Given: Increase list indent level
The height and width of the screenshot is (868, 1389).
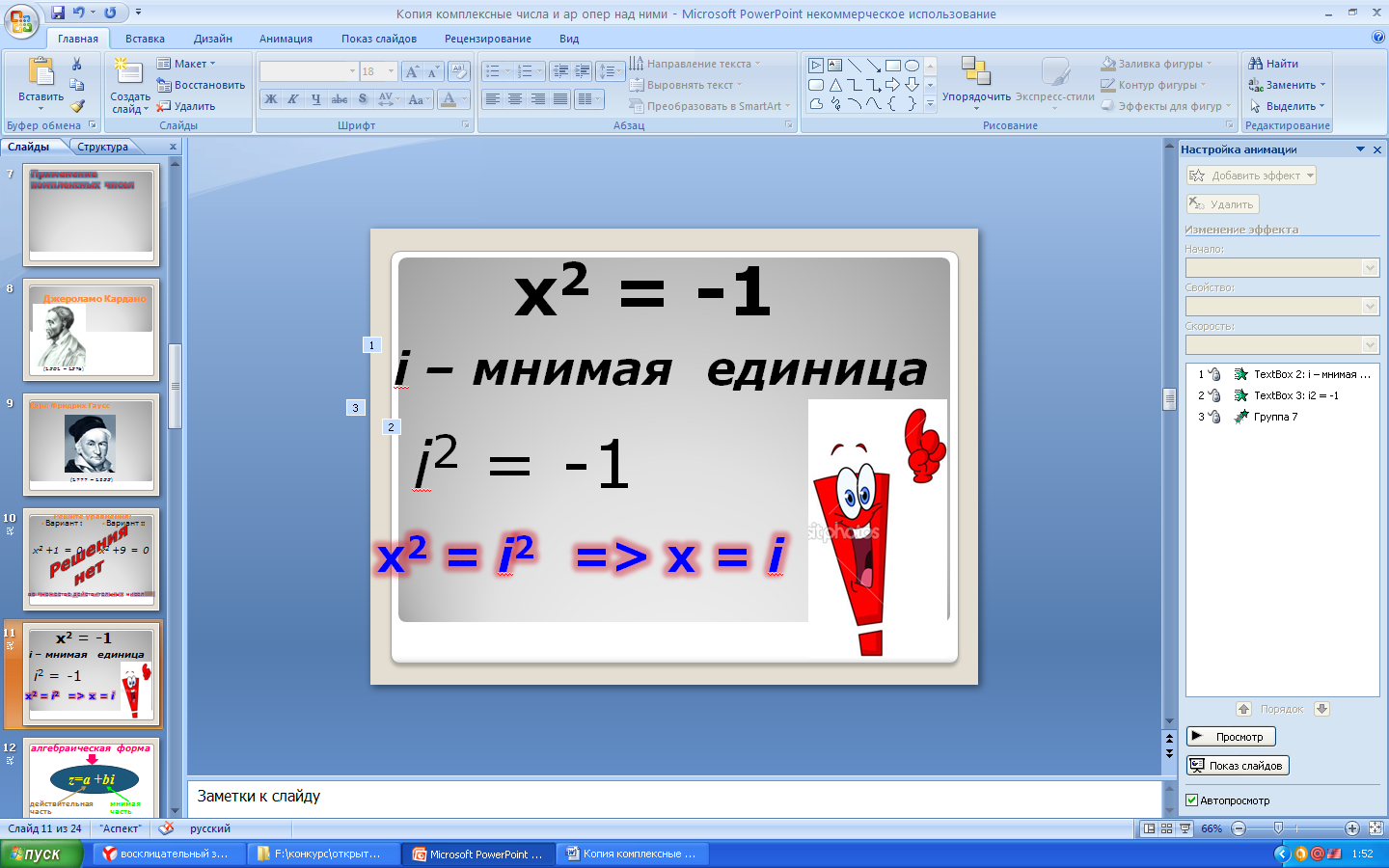Looking at the screenshot, I should pos(583,71).
